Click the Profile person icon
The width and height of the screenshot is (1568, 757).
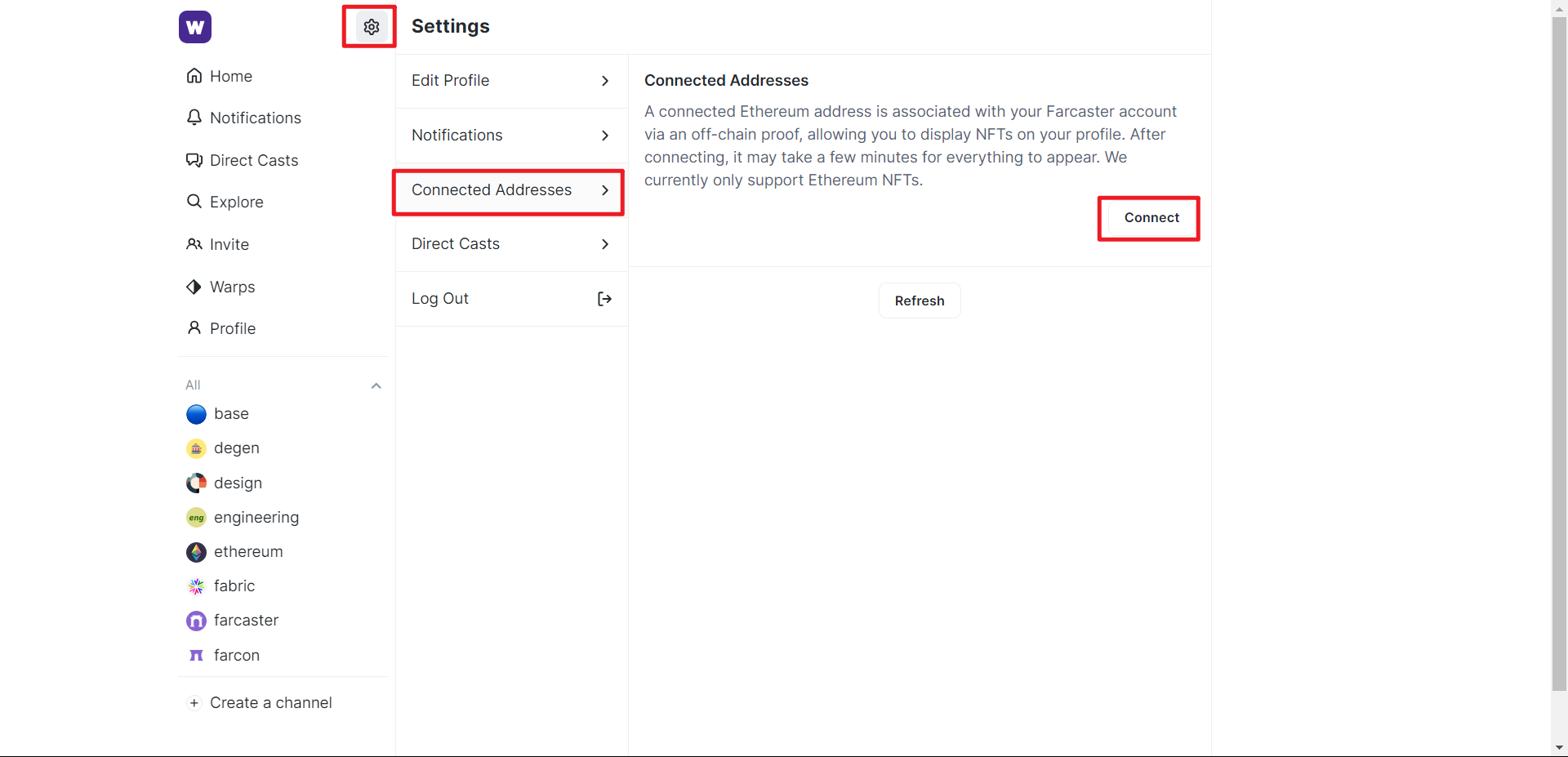194,328
